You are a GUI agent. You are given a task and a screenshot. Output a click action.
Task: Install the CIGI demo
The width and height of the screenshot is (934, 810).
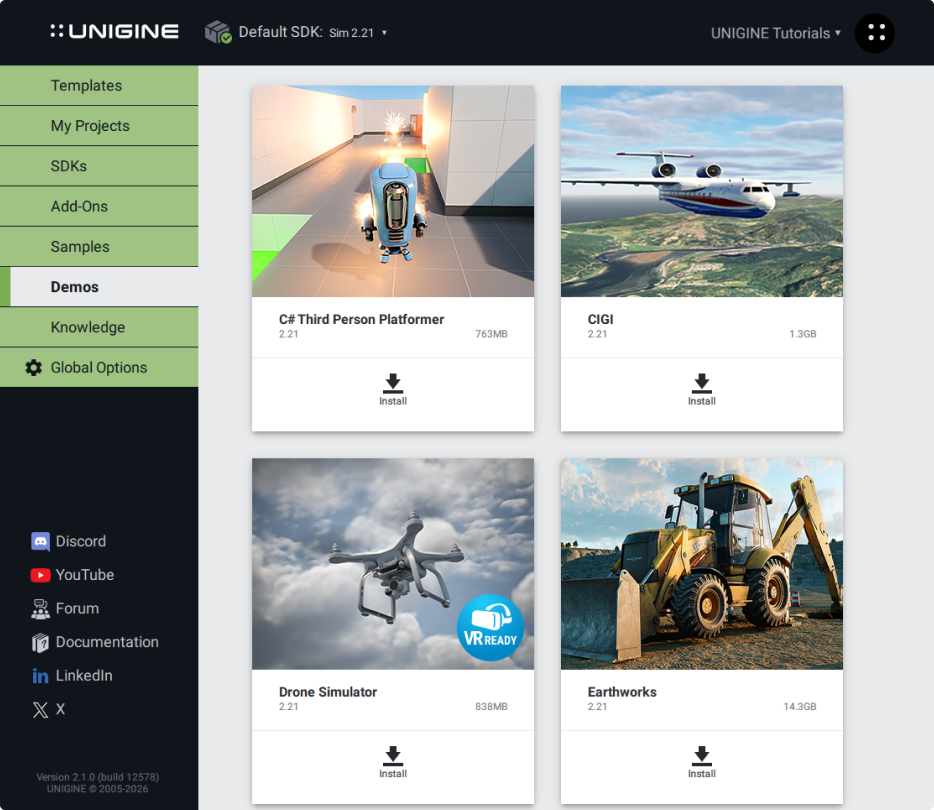tap(702, 390)
